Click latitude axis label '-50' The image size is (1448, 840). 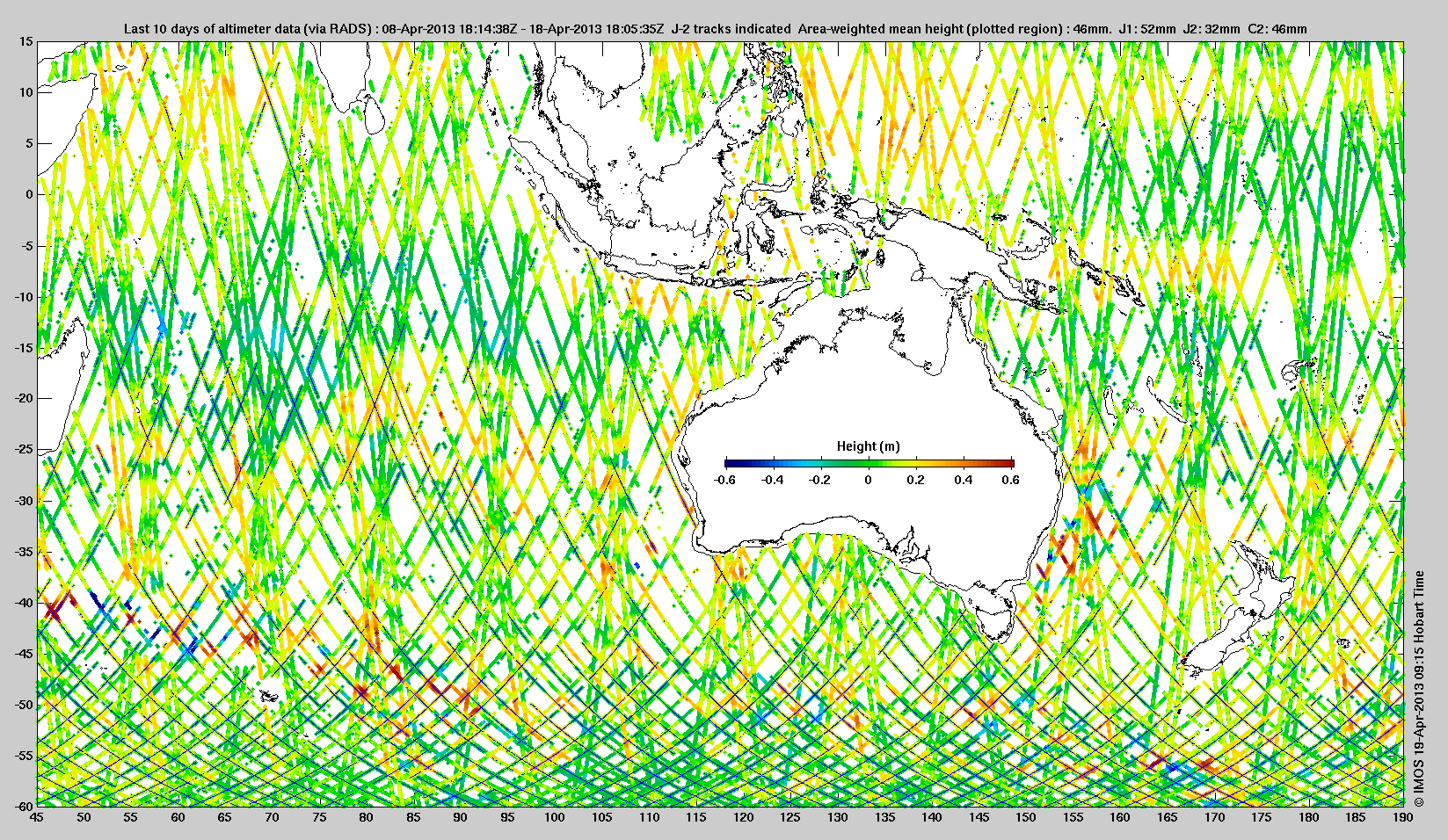click(24, 705)
